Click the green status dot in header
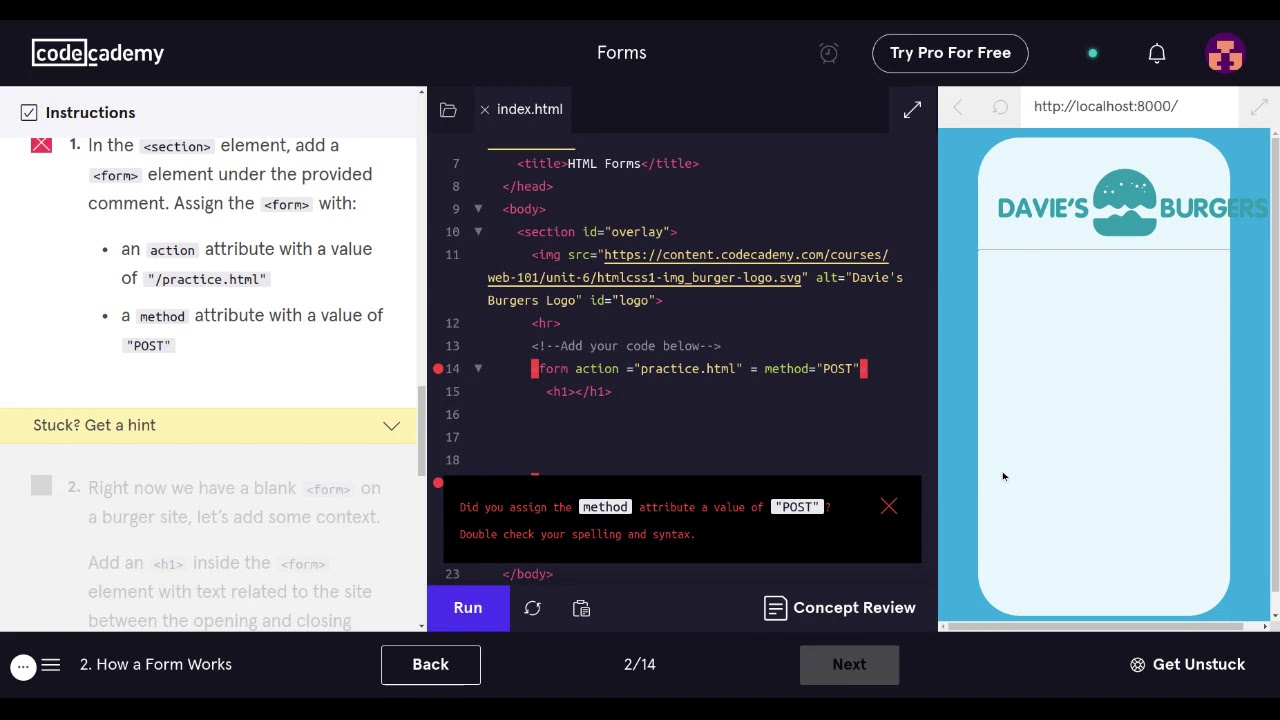The width and height of the screenshot is (1280, 720). pos(1093,53)
